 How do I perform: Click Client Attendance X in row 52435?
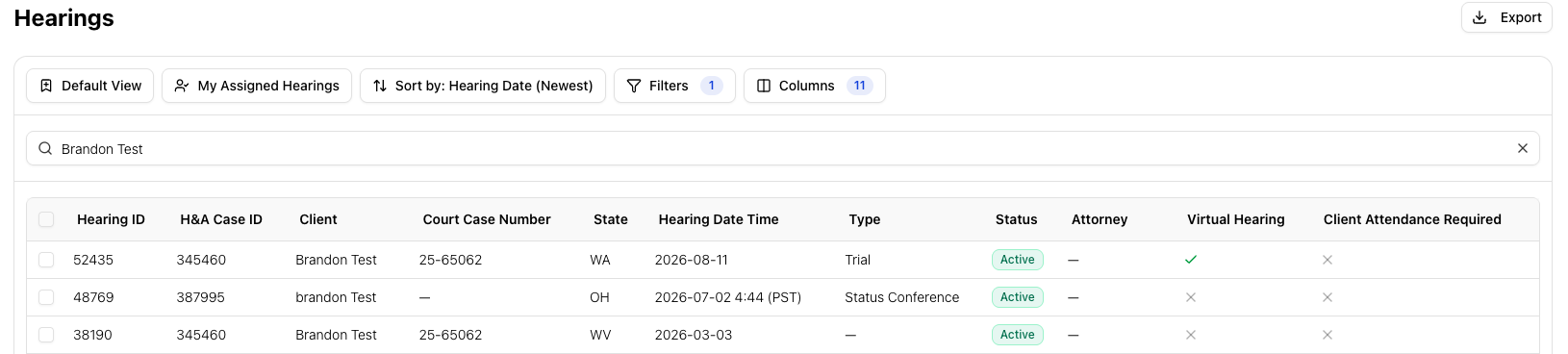pyautogui.click(x=1328, y=260)
